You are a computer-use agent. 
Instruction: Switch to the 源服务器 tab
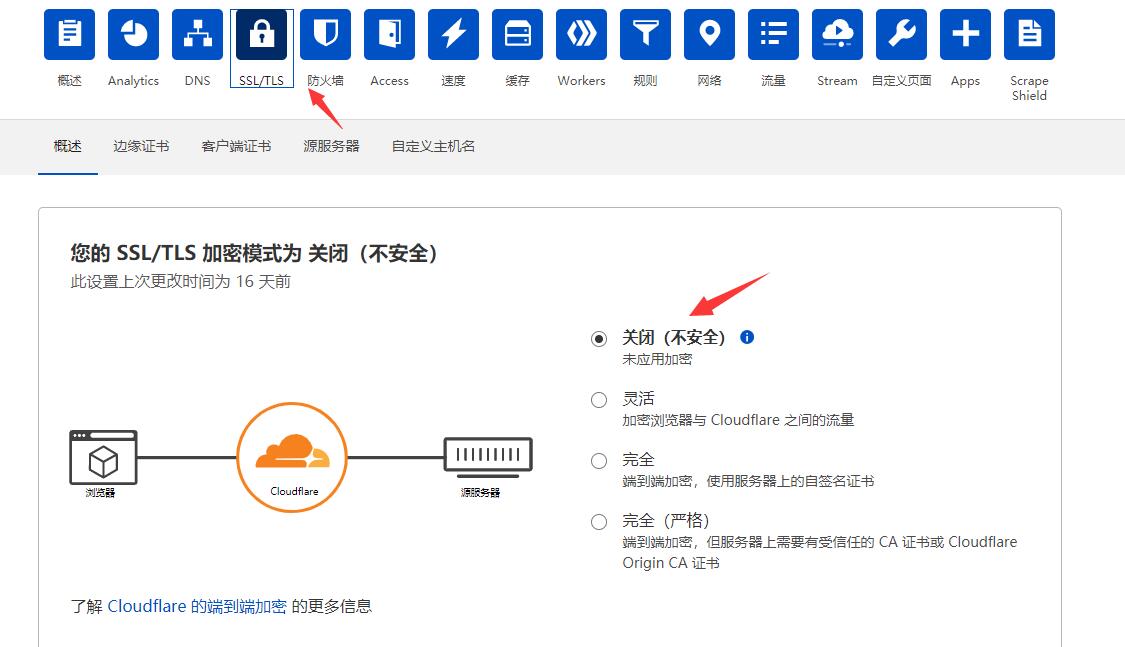331,146
